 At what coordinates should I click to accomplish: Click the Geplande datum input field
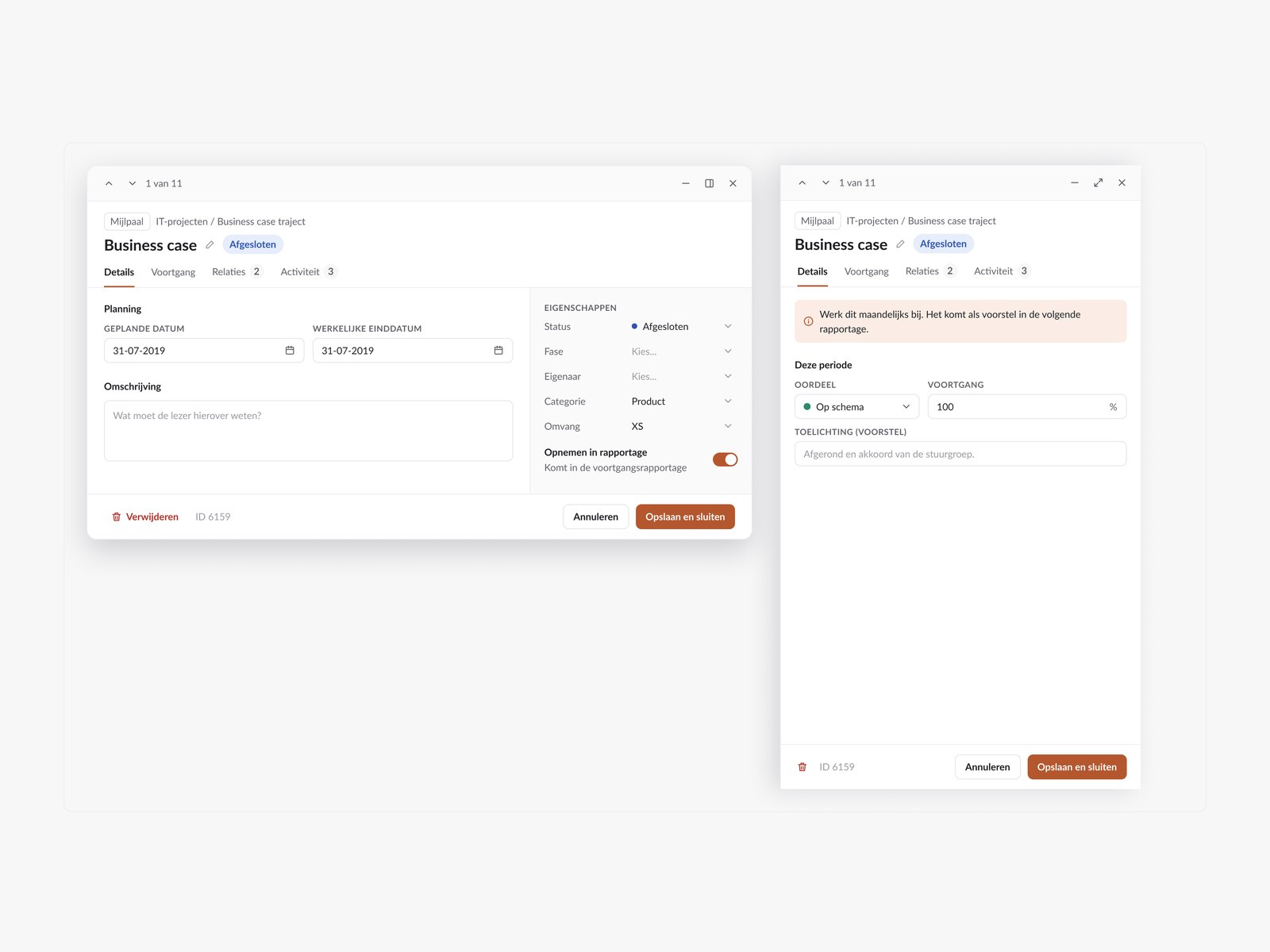(204, 351)
